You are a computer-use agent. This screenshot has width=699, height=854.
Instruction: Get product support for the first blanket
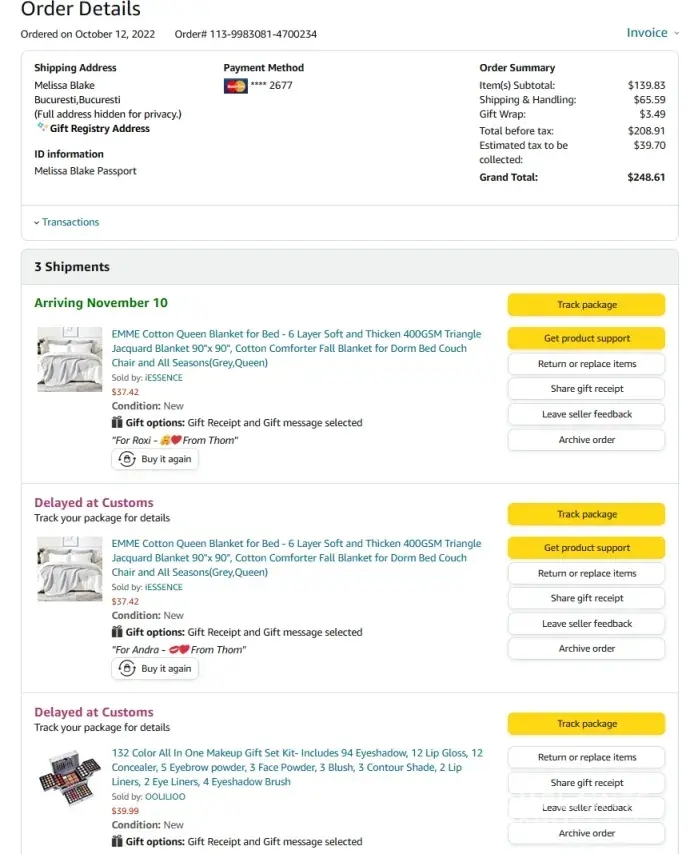[586, 339]
